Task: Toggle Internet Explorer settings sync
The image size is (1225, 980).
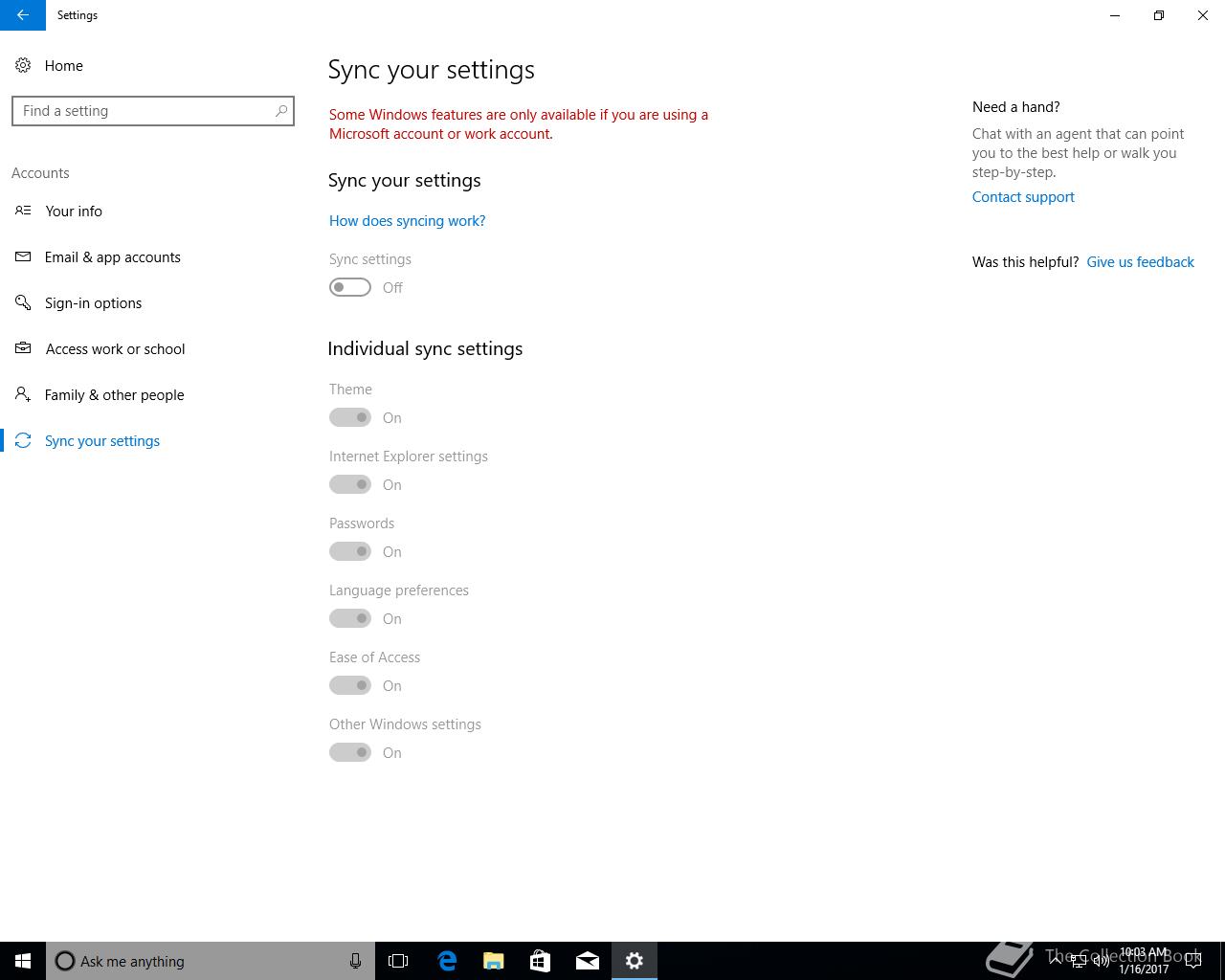Action: point(350,484)
